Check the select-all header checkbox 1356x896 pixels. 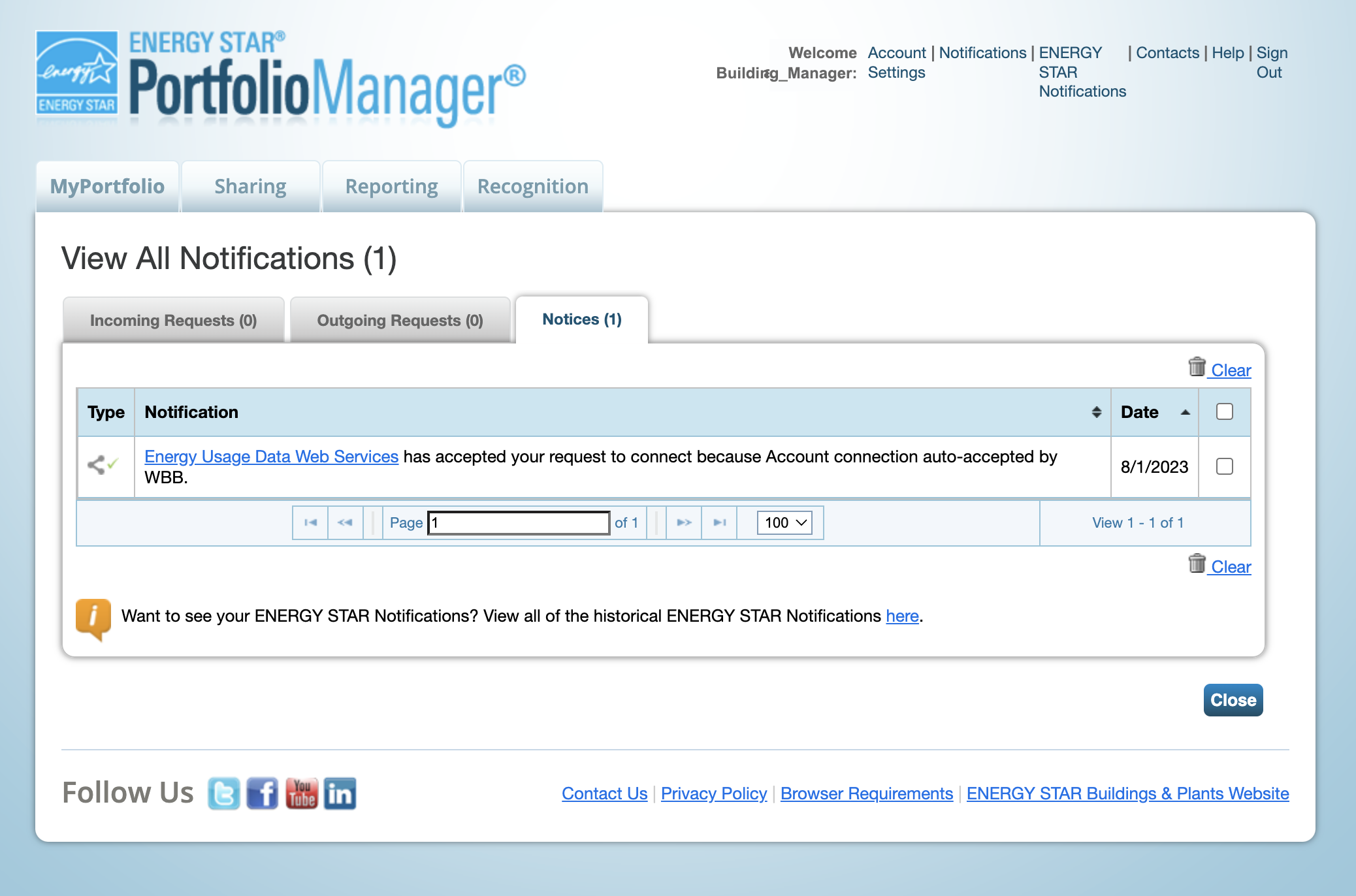1225,411
